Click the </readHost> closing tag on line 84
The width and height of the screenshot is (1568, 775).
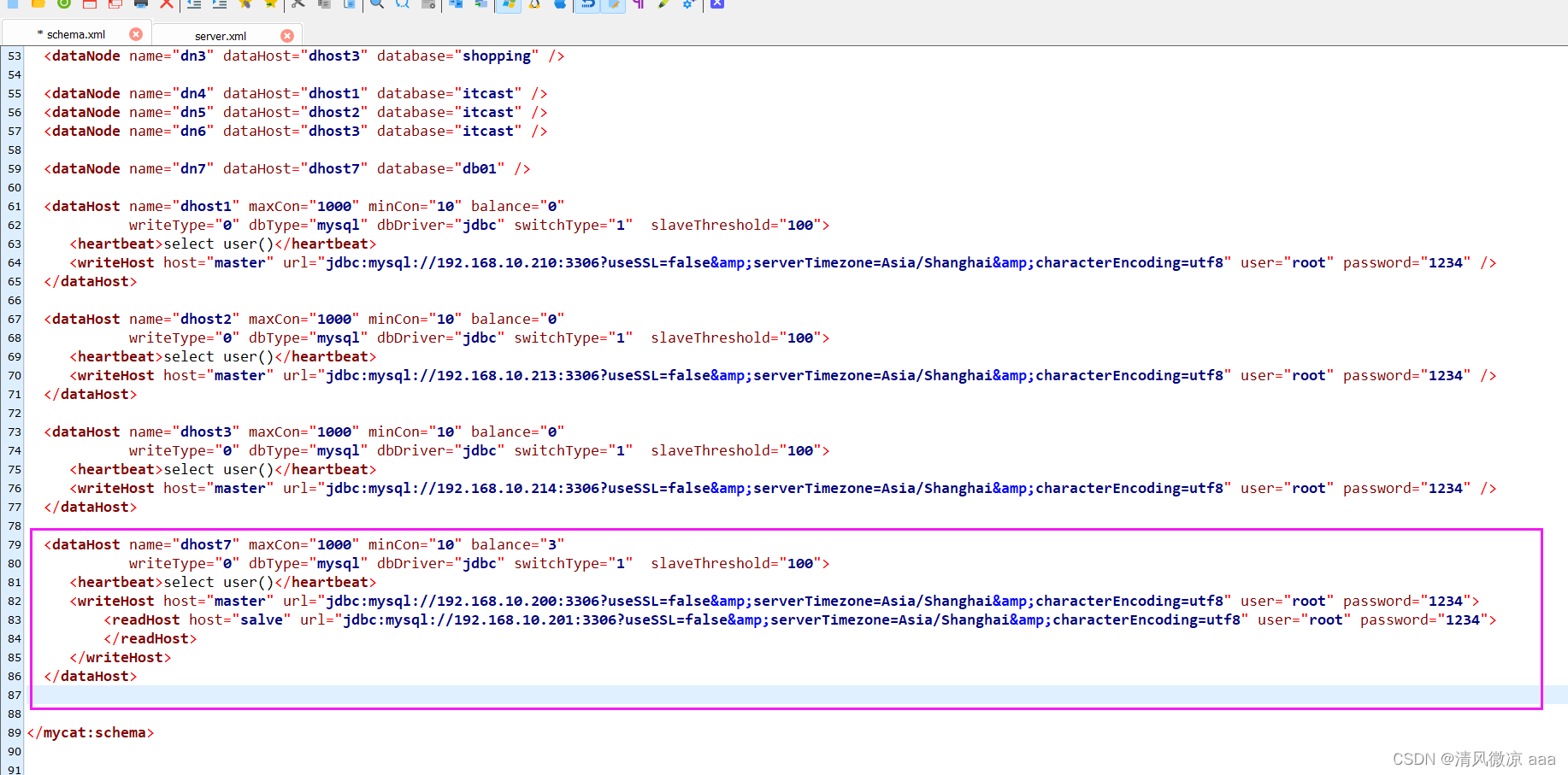pos(150,638)
